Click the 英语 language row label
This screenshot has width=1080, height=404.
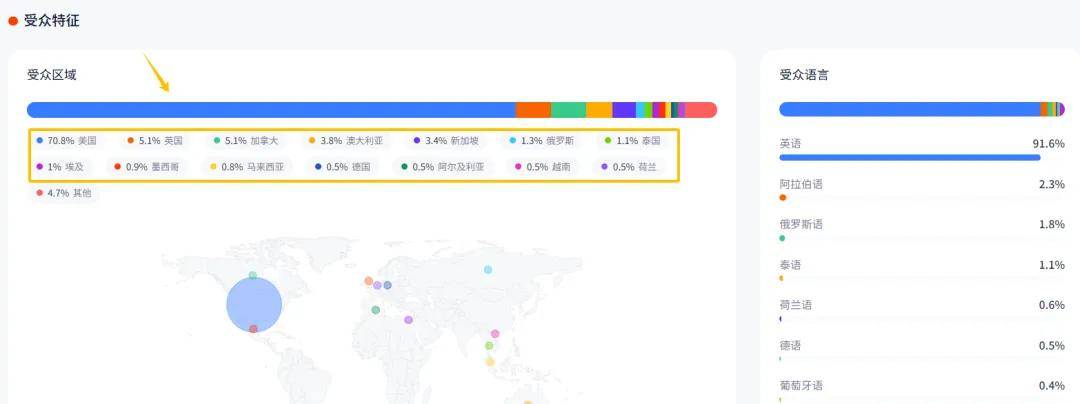(790, 144)
